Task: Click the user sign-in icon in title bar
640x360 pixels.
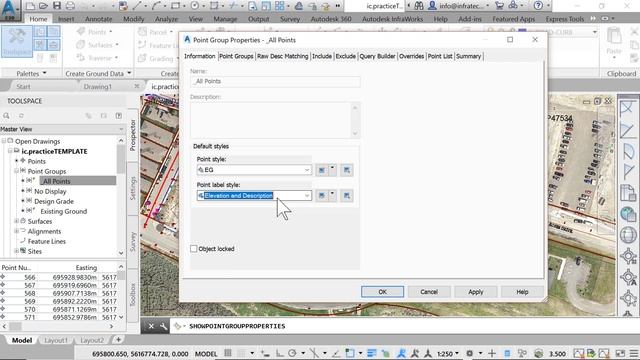Action: (432, 6)
